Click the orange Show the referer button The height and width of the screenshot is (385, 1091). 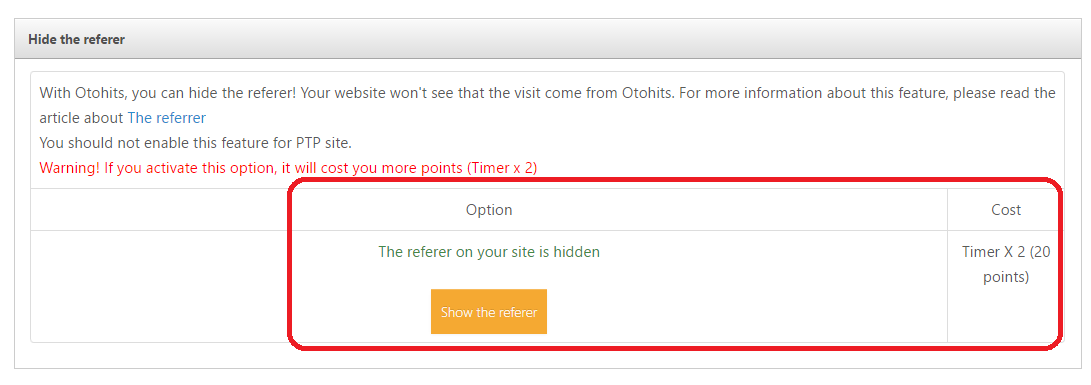point(488,312)
